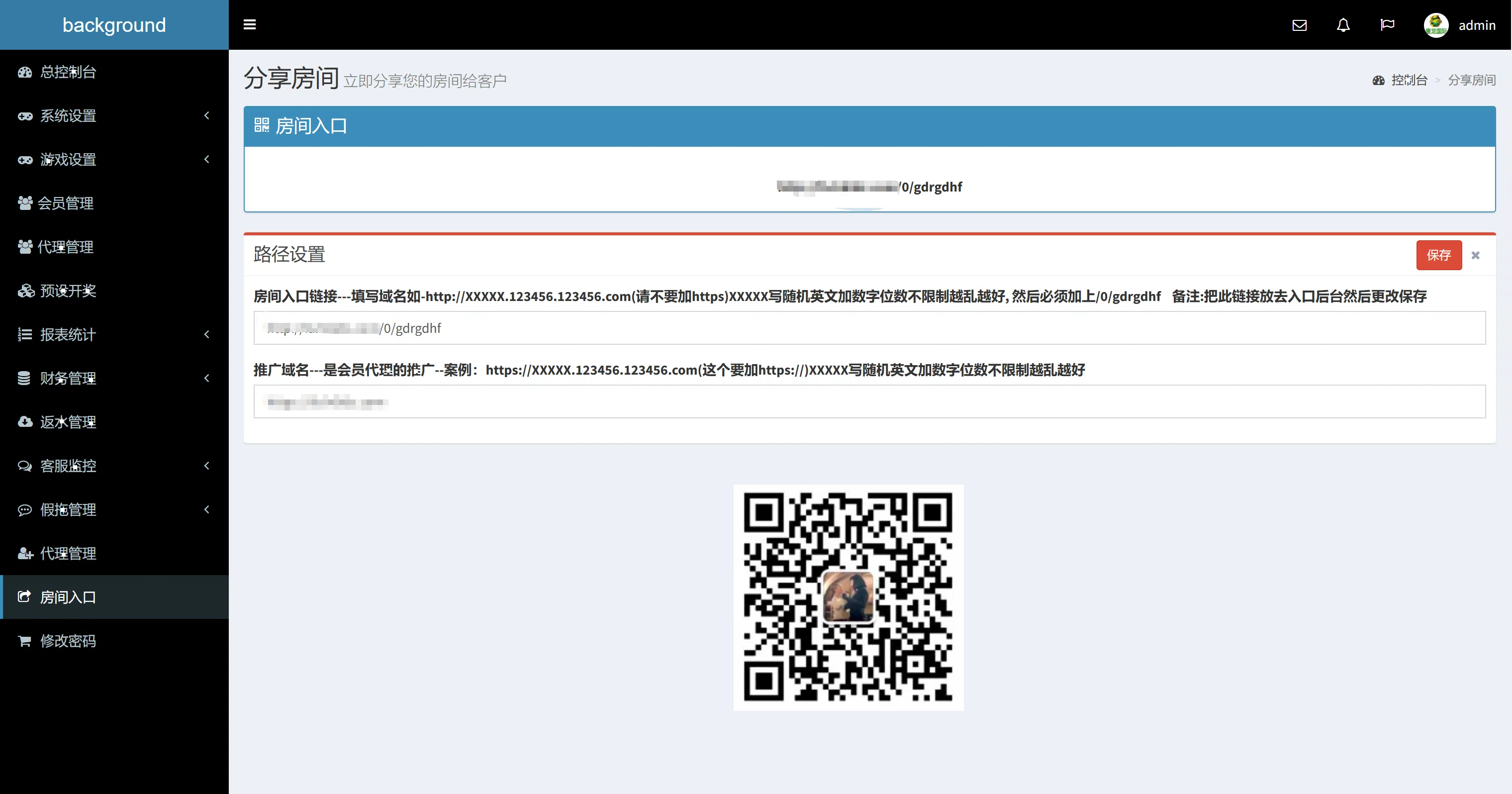Click the 报表统计 list icon
The width and height of the screenshot is (1512, 794).
pyautogui.click(x=25, y=335)
